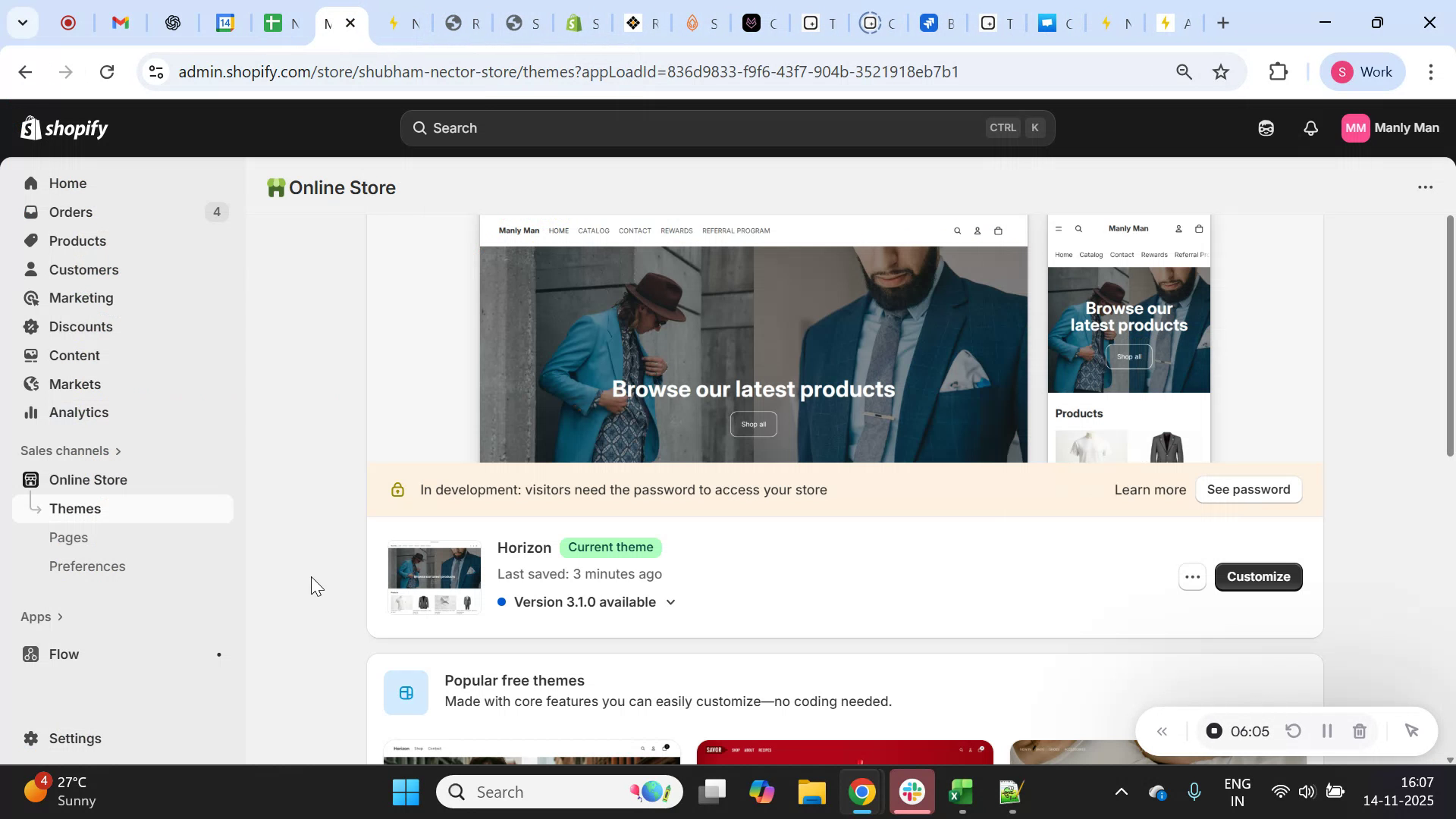The width and height of the screenshot is (1456, 819).
Task: Expand the Version 3.1.0 available dropdown
Action: [670, 601]
